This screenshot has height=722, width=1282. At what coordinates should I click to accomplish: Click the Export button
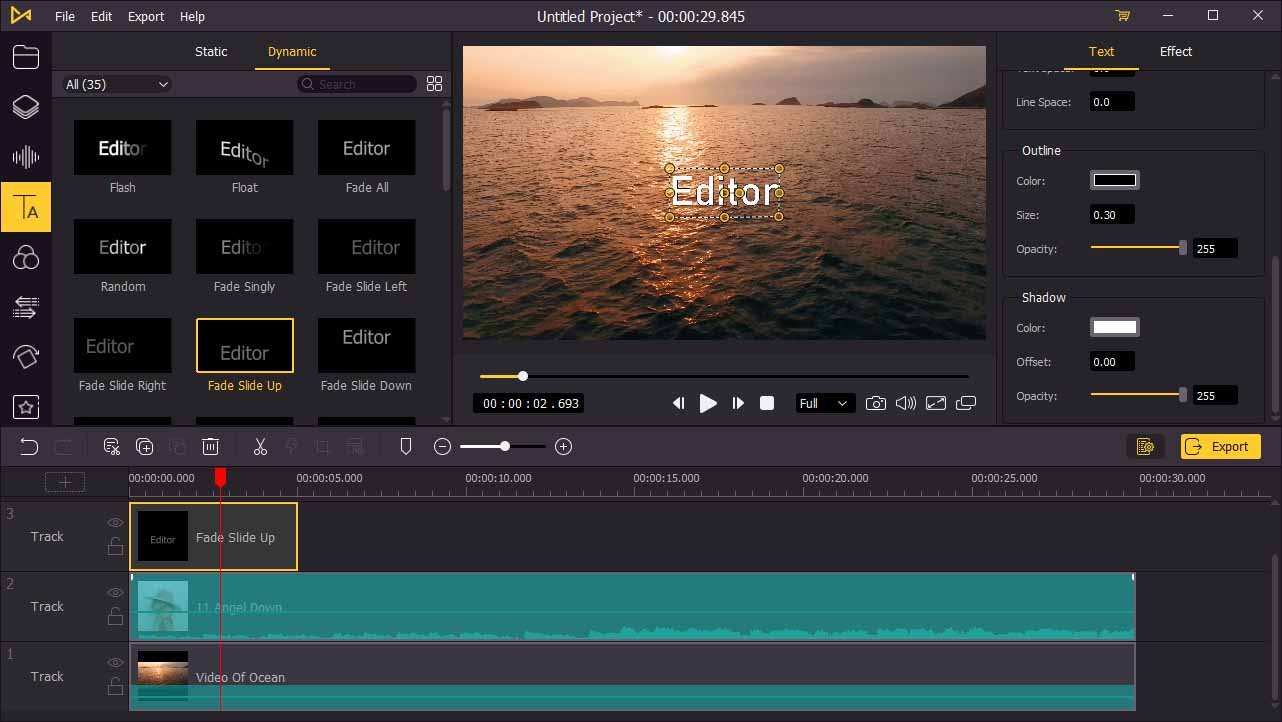[1220, 446]
